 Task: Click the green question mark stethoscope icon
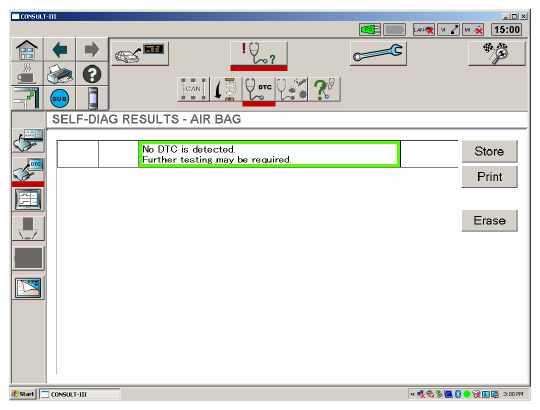pos(325,89)
